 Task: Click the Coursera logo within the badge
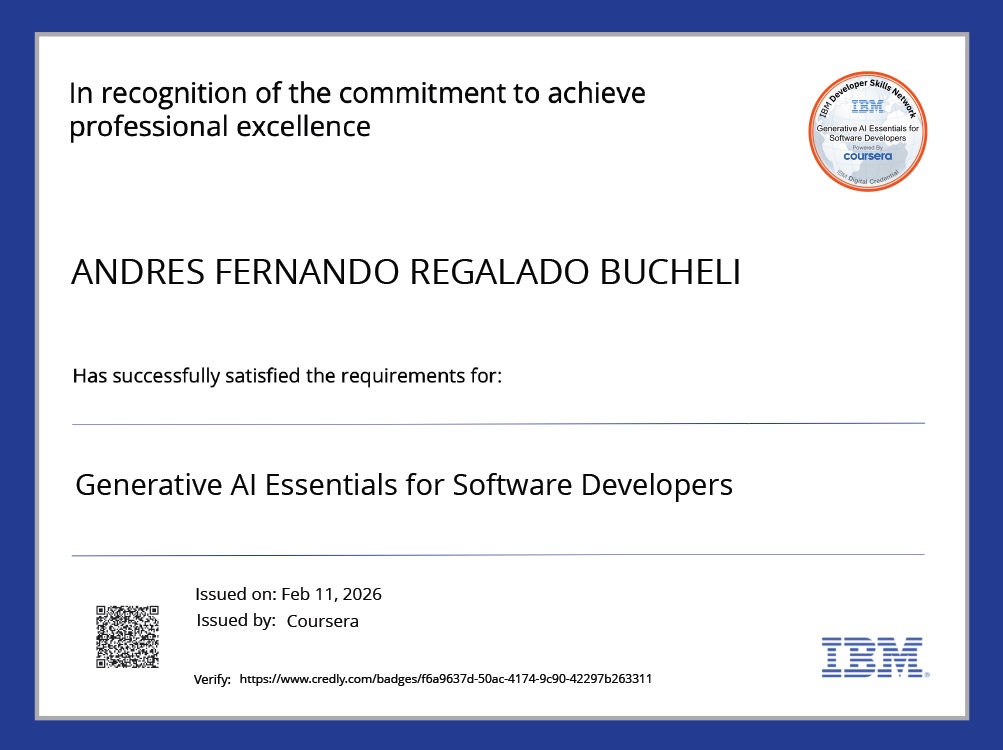(x=866, y=157)
